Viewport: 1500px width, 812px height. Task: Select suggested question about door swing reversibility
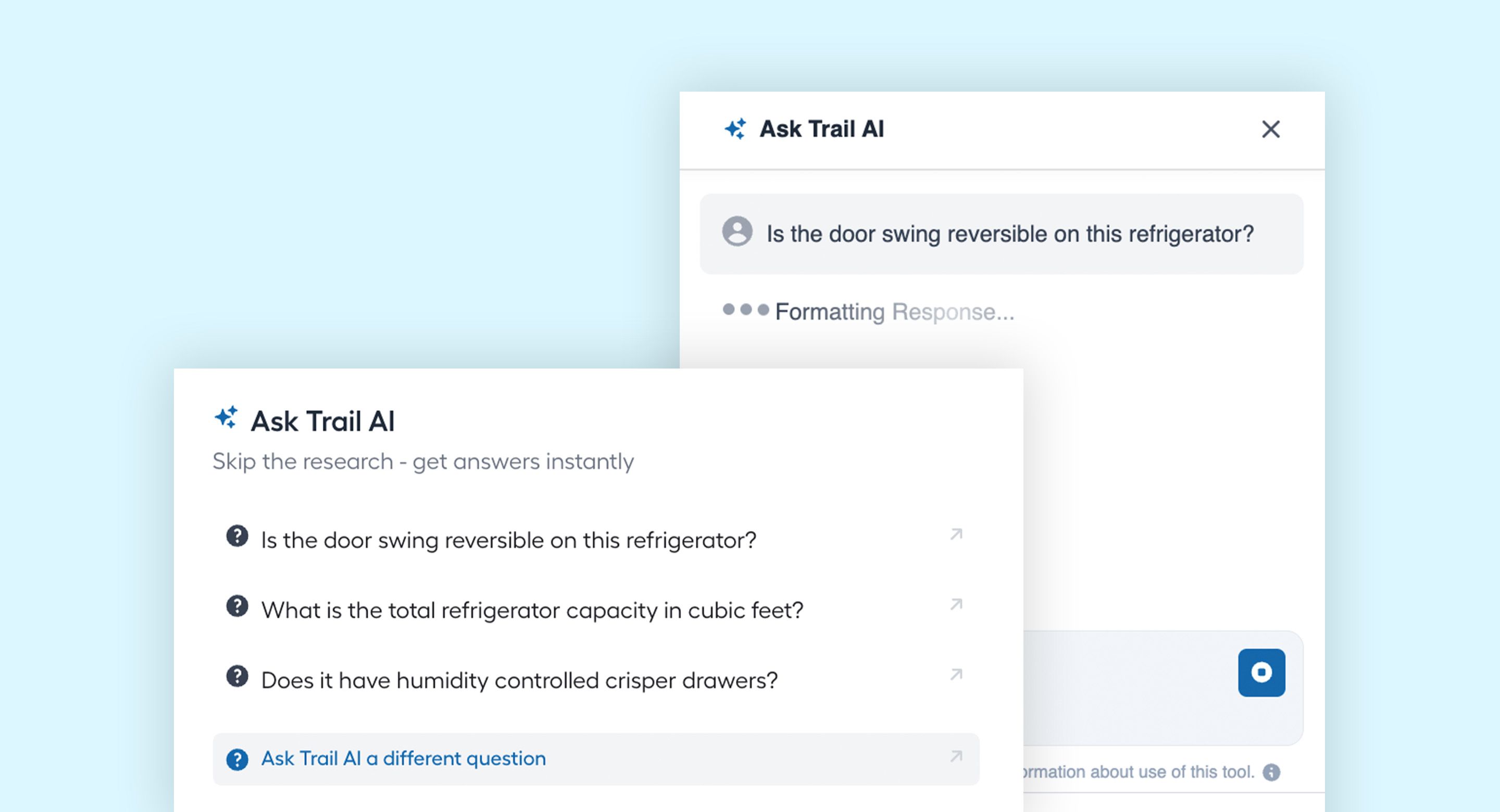tap(508, 540)
